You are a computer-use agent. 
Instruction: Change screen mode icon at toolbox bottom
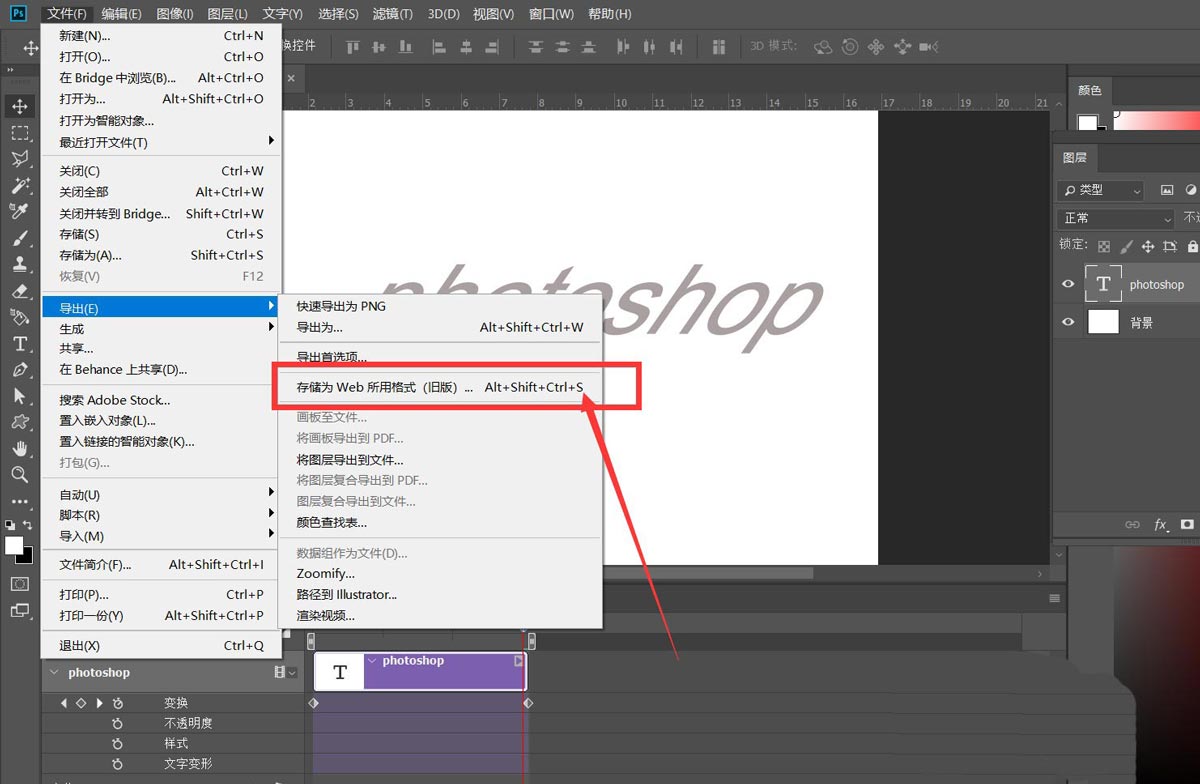tap(20, 610)
